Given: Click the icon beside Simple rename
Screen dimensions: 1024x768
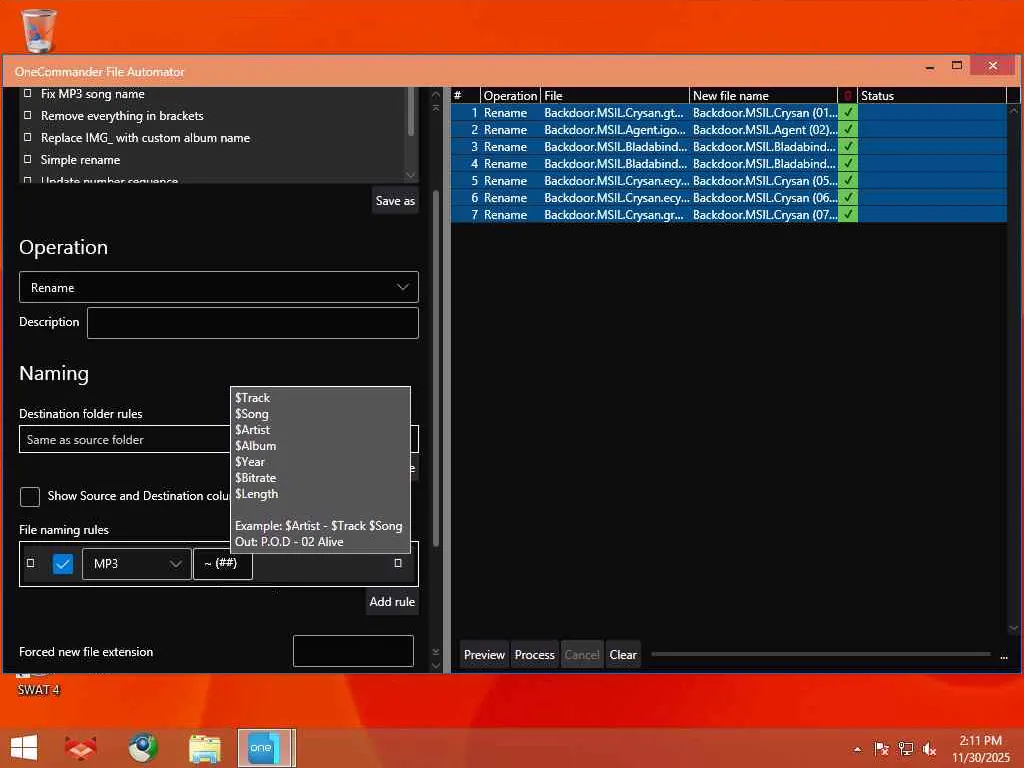Looking at the screenshot, I should click(27, 159).
